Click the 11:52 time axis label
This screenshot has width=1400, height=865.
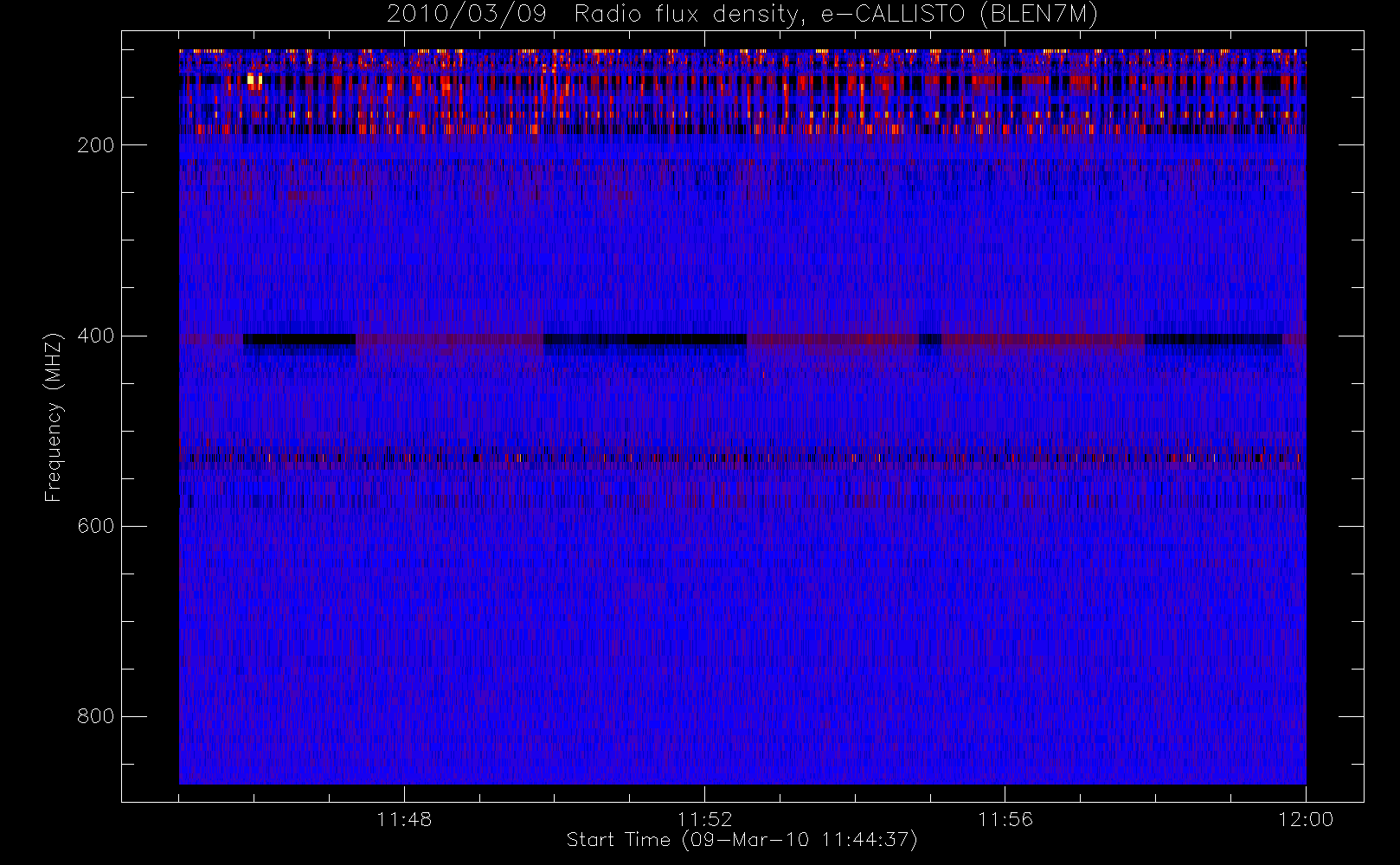pyautogui.click(x=704, y=819)
